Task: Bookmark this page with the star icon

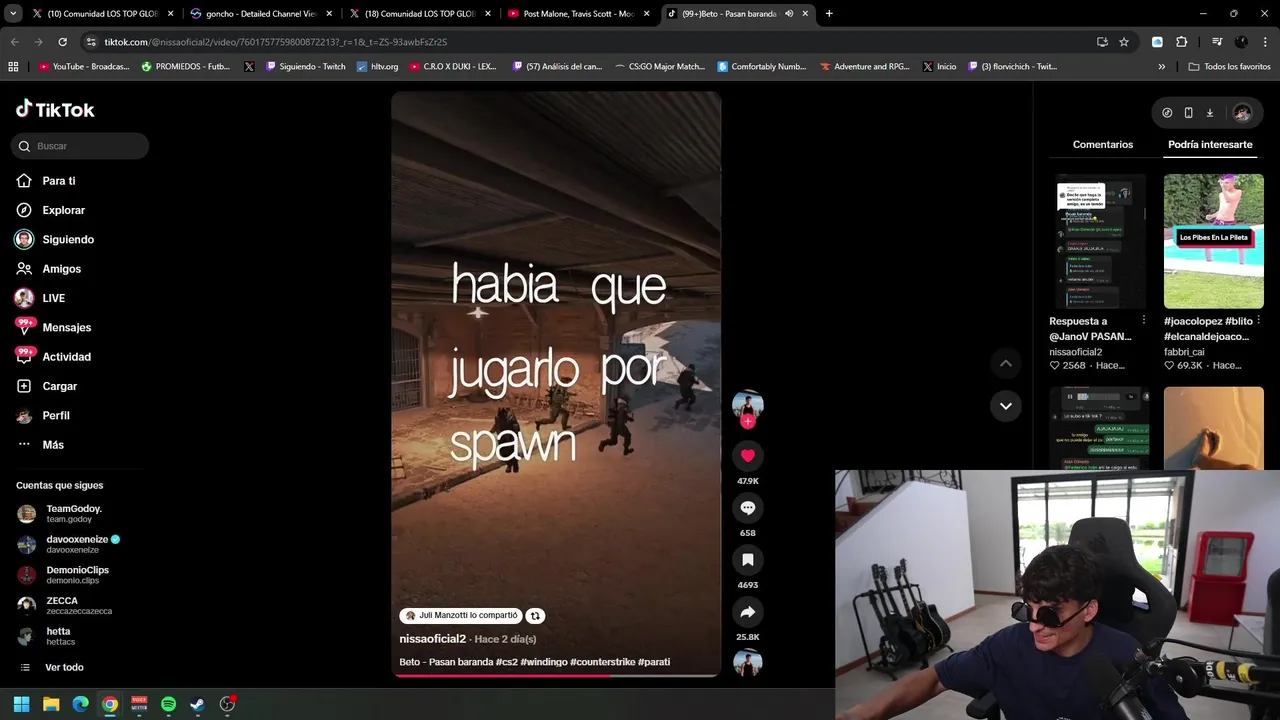Action: click(x=1124, y=42)
